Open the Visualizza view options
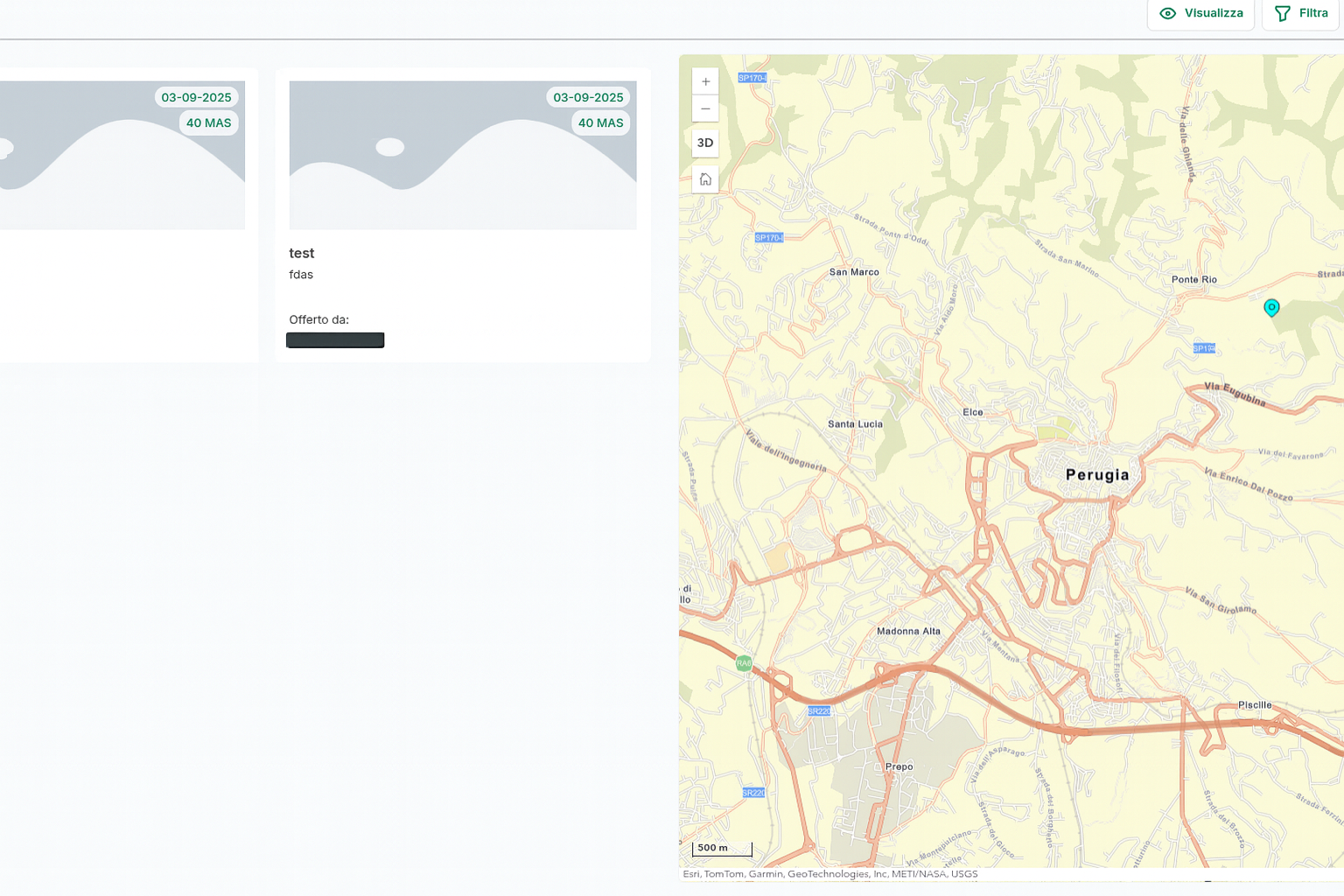Screen dimensions: 1344x896 (1200, 13)
